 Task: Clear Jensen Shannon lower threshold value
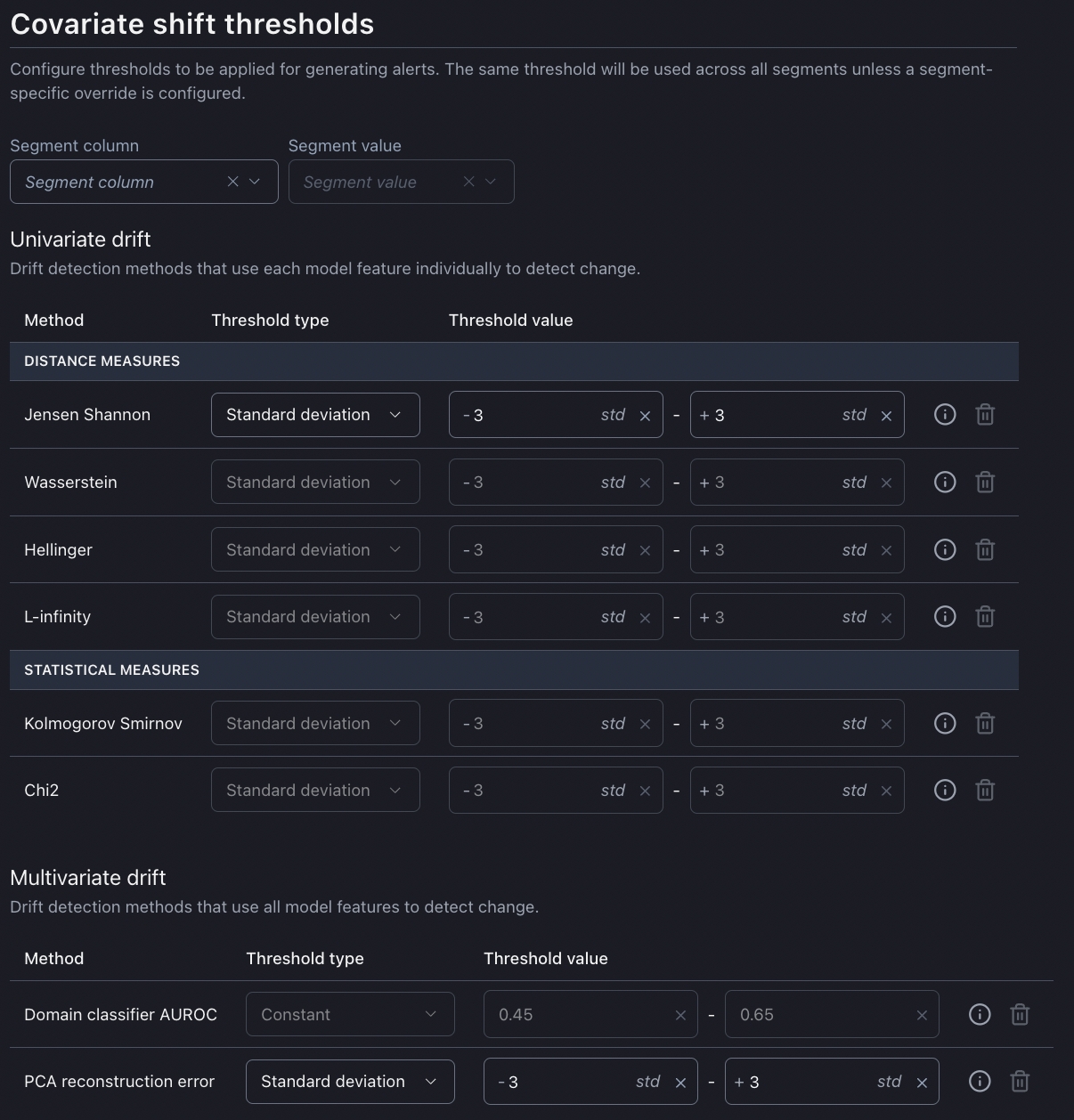coord(645,416)
